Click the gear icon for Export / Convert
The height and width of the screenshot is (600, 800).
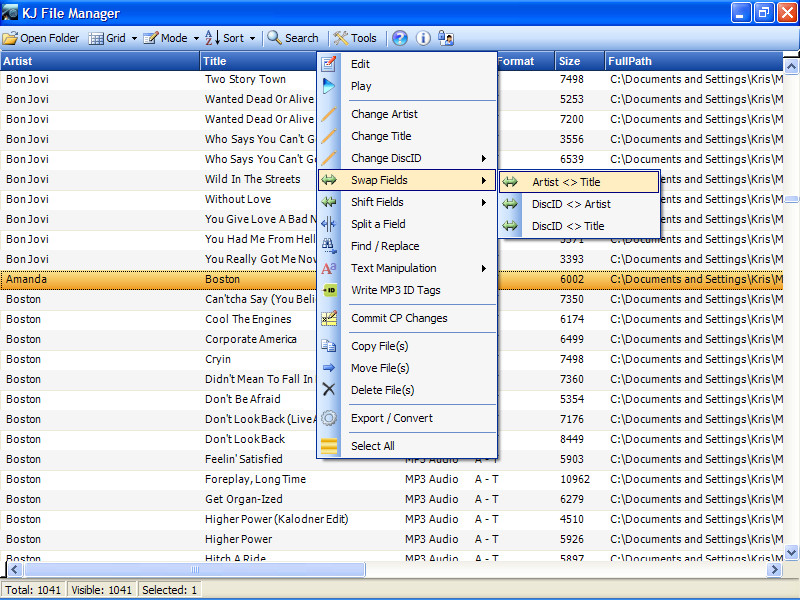point(329,418)
